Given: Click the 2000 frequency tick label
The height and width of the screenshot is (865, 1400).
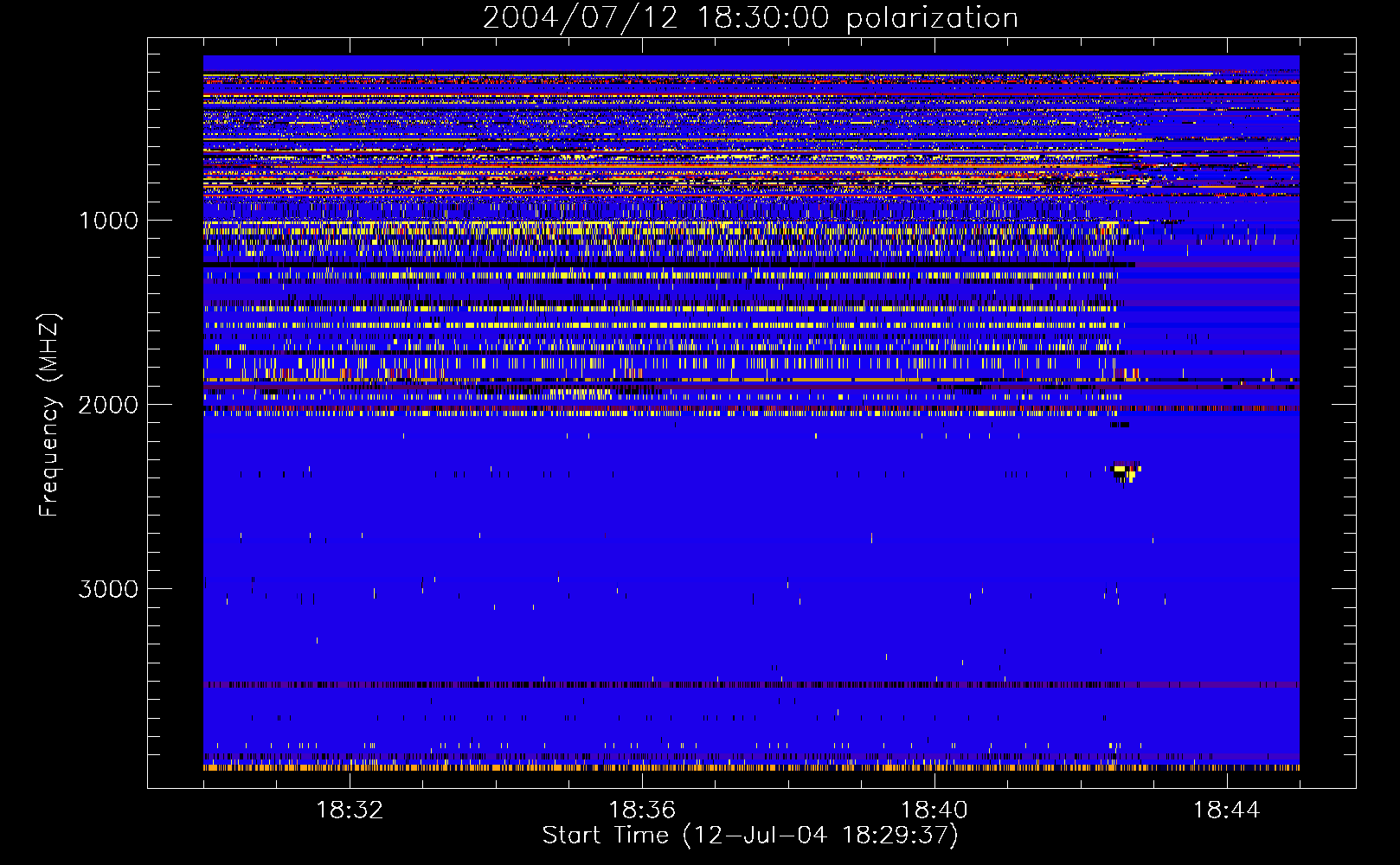Looking at the screenshot, I should click(108, 405).
